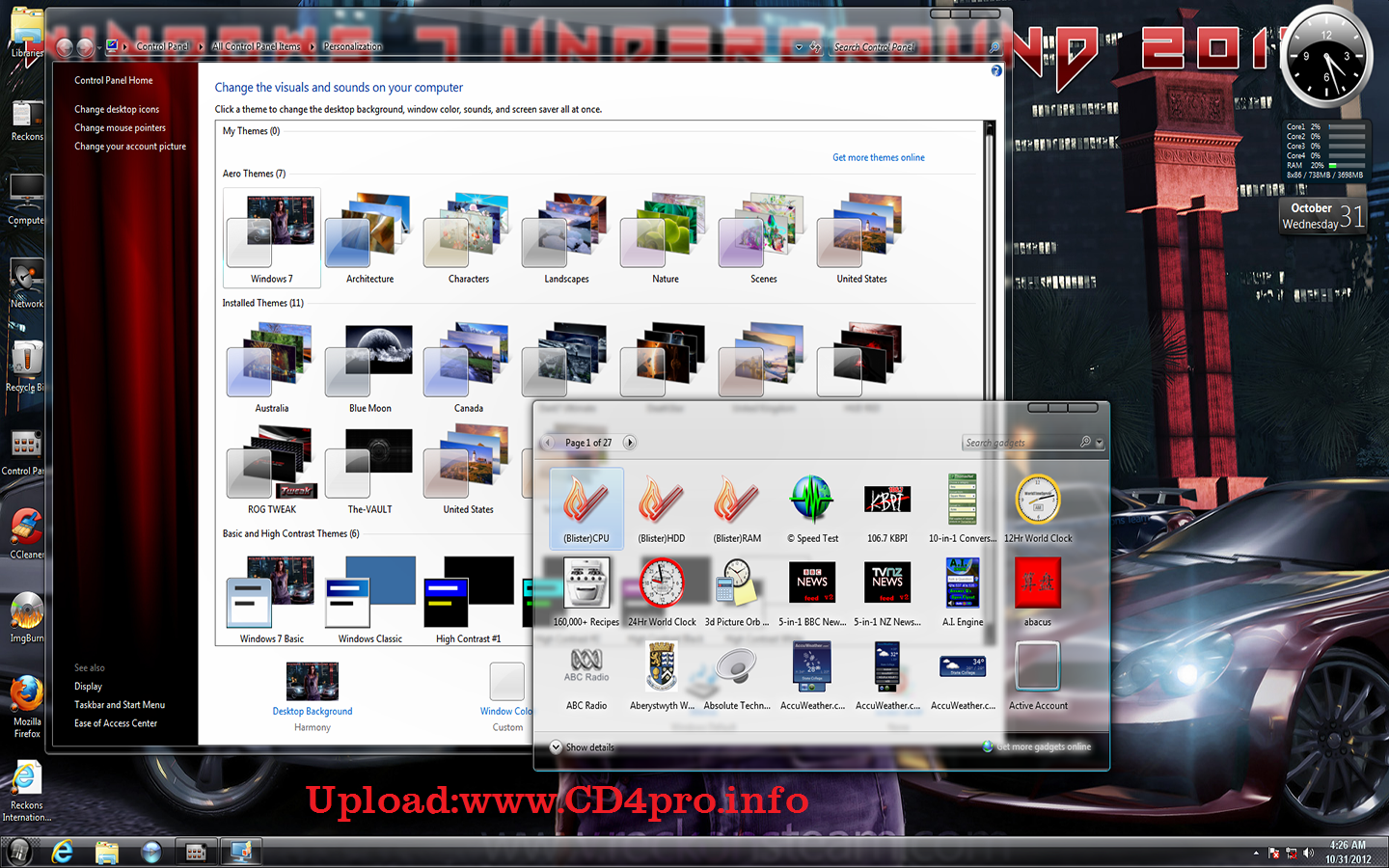Viewport: 1389px width, 868px height.
Task: Select the abacus gadget
Action: (x=1038, y=592)
